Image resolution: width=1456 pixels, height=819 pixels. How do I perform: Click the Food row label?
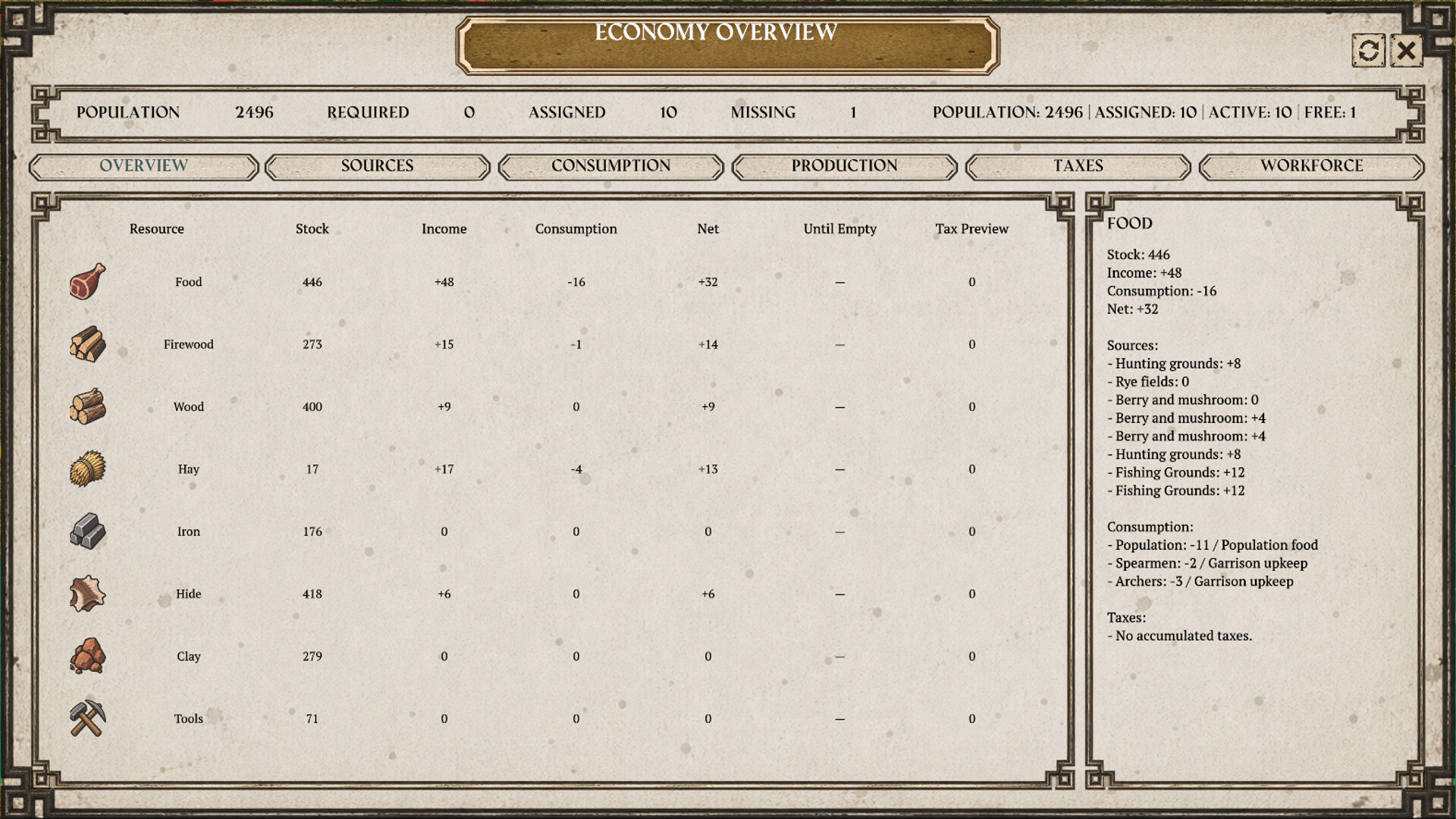click(189, 282)
